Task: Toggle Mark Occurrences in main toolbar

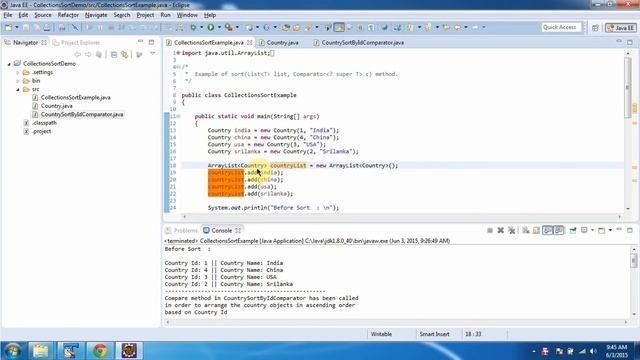Action: pos(339,27)
